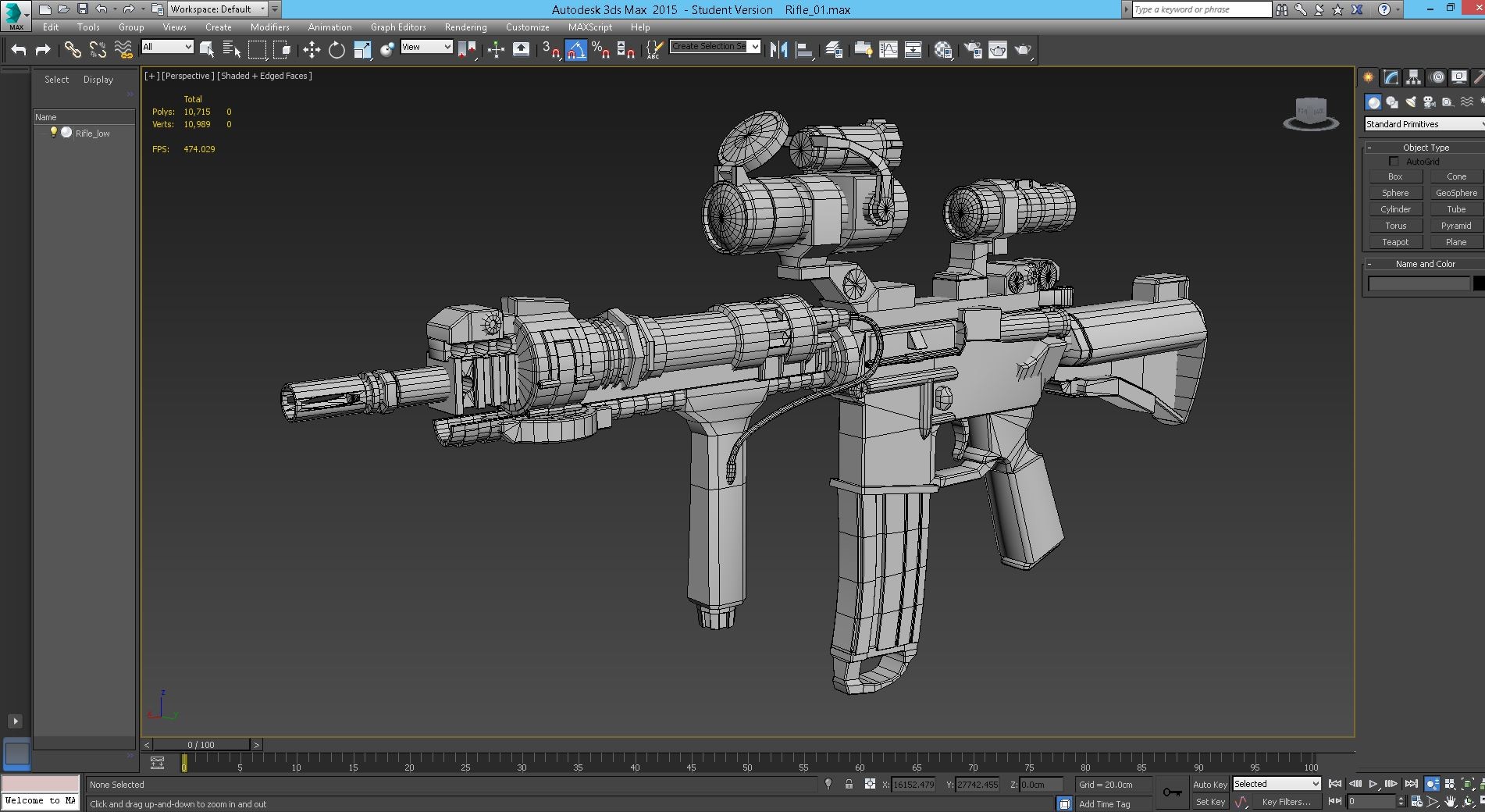Switch to the Lights creation category
Screen dimensions: 1485x812
1410,101
